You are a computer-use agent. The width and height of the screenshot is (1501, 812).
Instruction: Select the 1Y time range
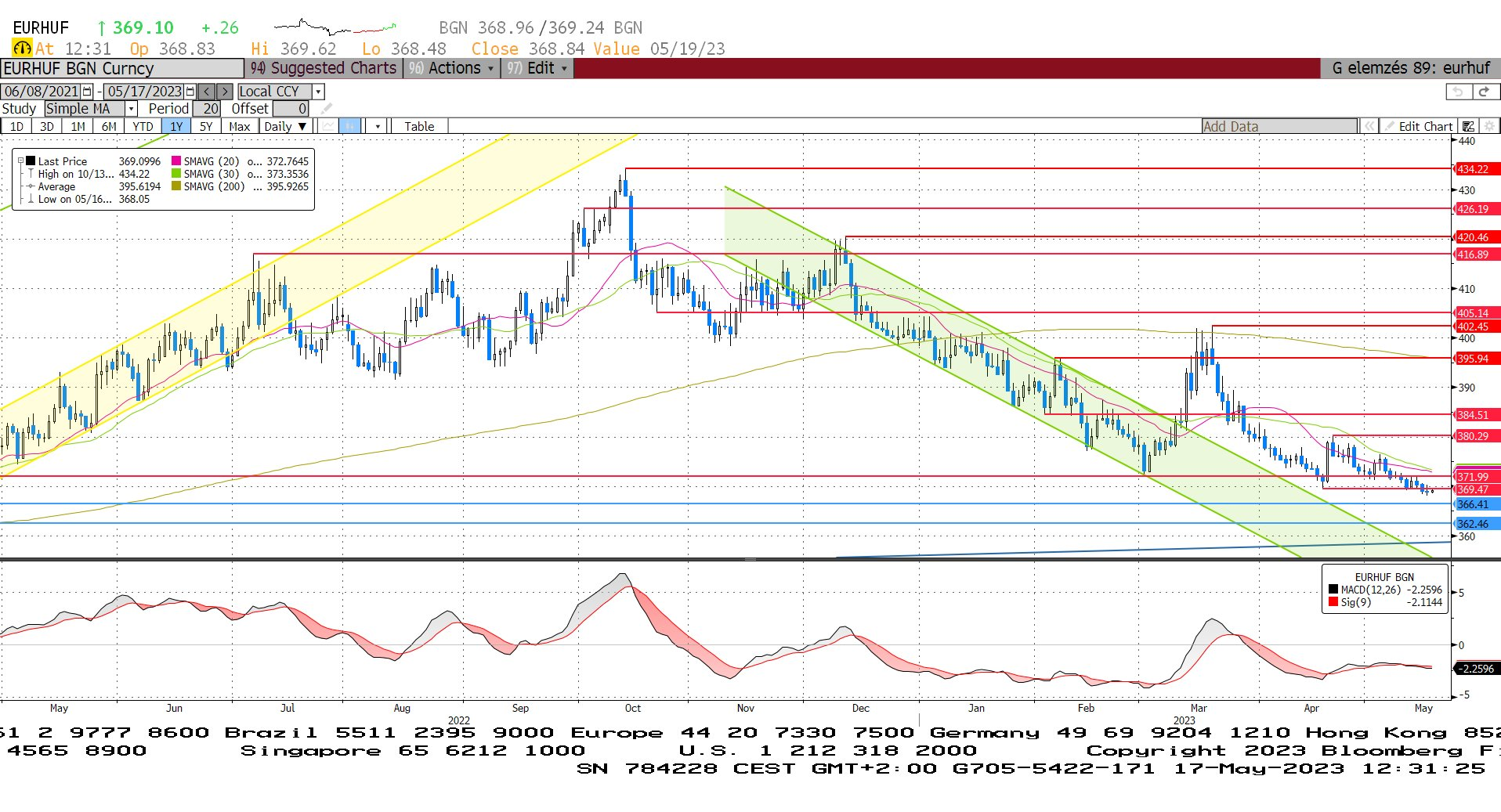(176, 126)
